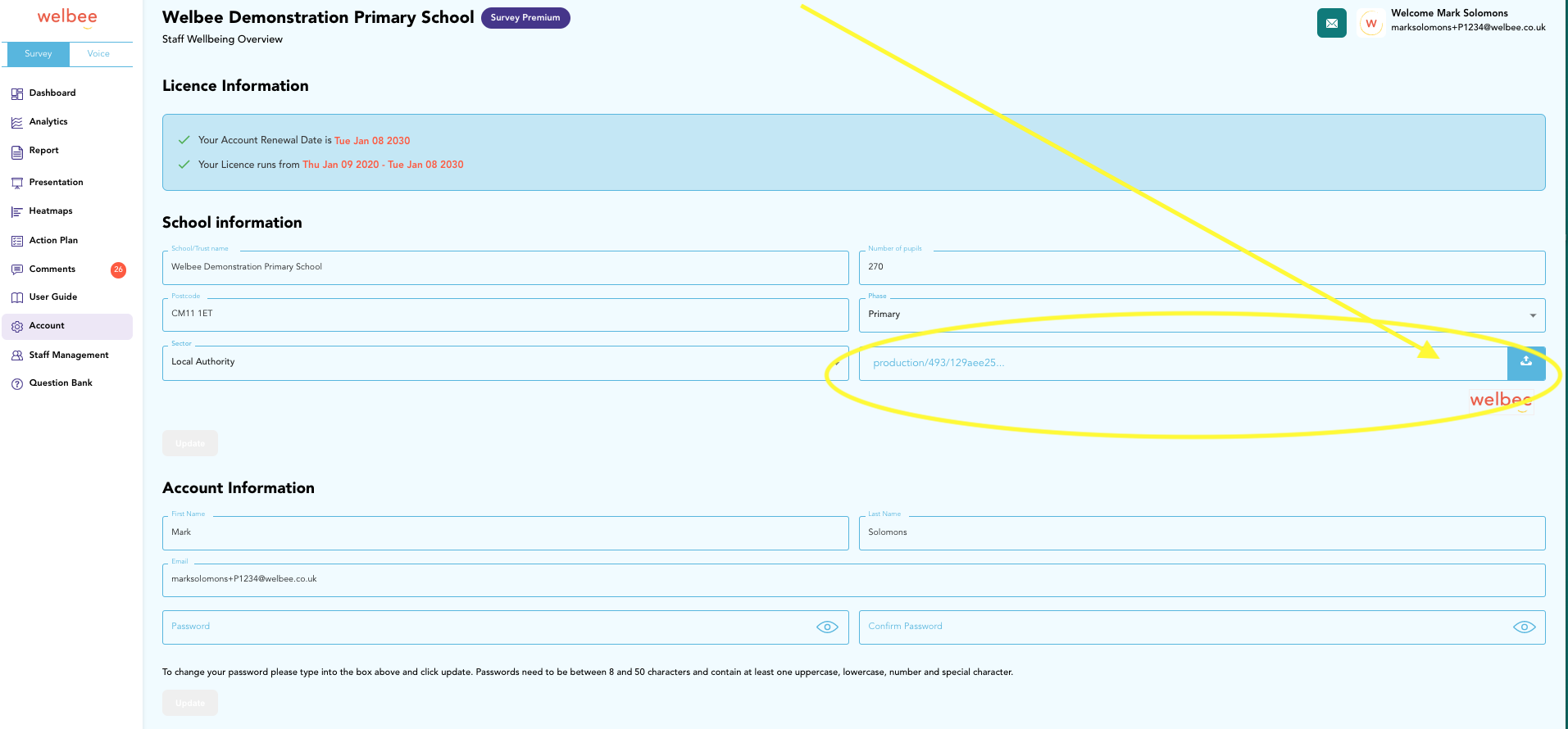Viewport: 1568px width, 729px height.
Task: Open the Question Bank page
Action: (61, 383)
